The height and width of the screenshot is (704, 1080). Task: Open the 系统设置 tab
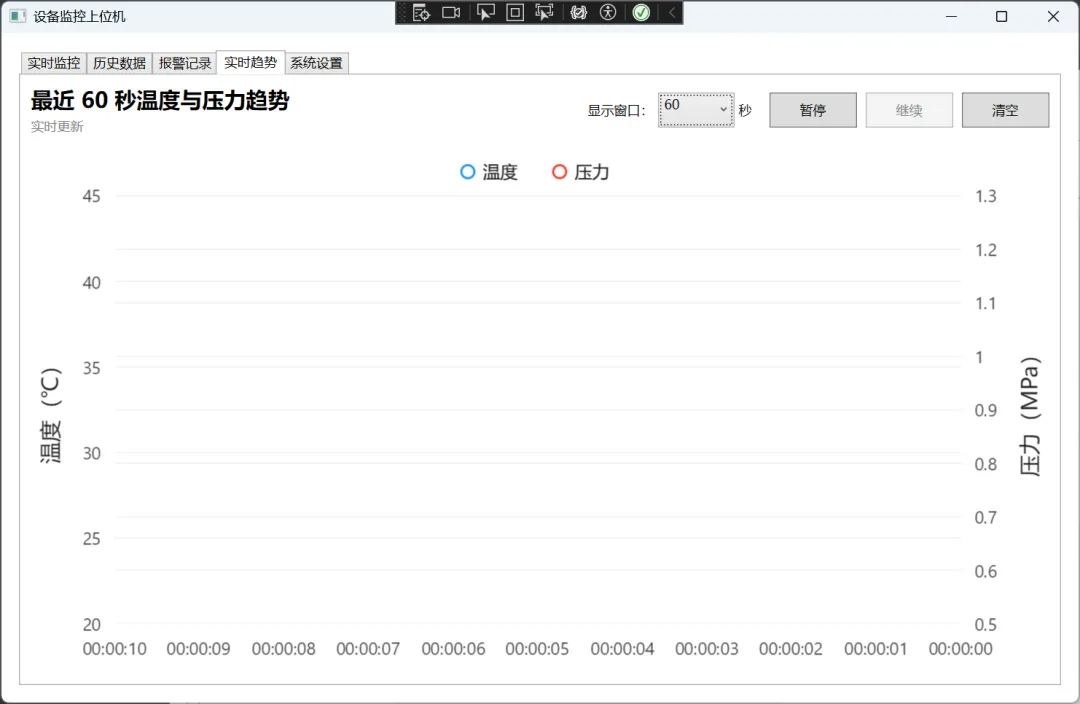pyautogui.click(x=316, y=63)
